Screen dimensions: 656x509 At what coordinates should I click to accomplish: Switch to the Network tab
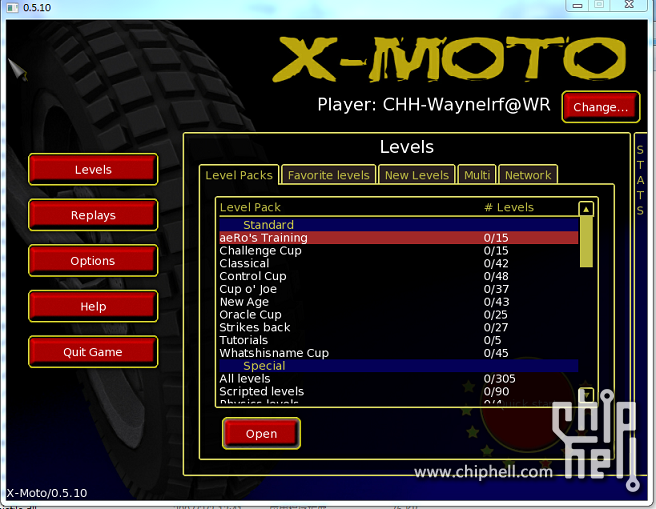tap(528, 175)
